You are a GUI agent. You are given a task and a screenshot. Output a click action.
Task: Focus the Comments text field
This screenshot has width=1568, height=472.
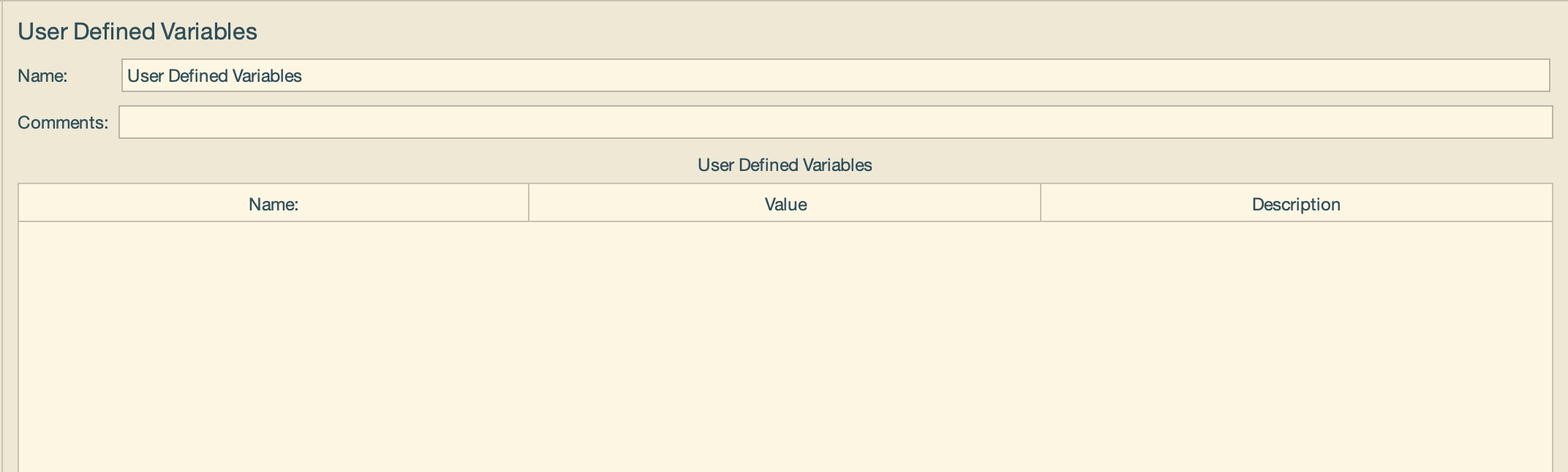point(834,123)
